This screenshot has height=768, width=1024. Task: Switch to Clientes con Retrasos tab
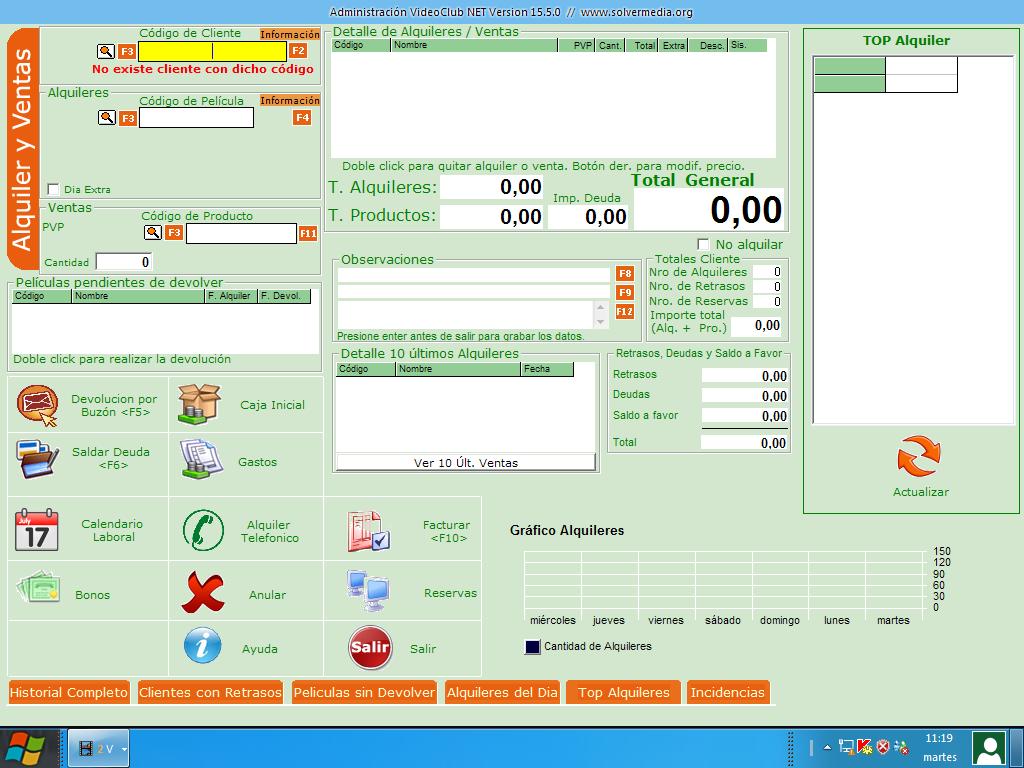[x=210, y=692]
